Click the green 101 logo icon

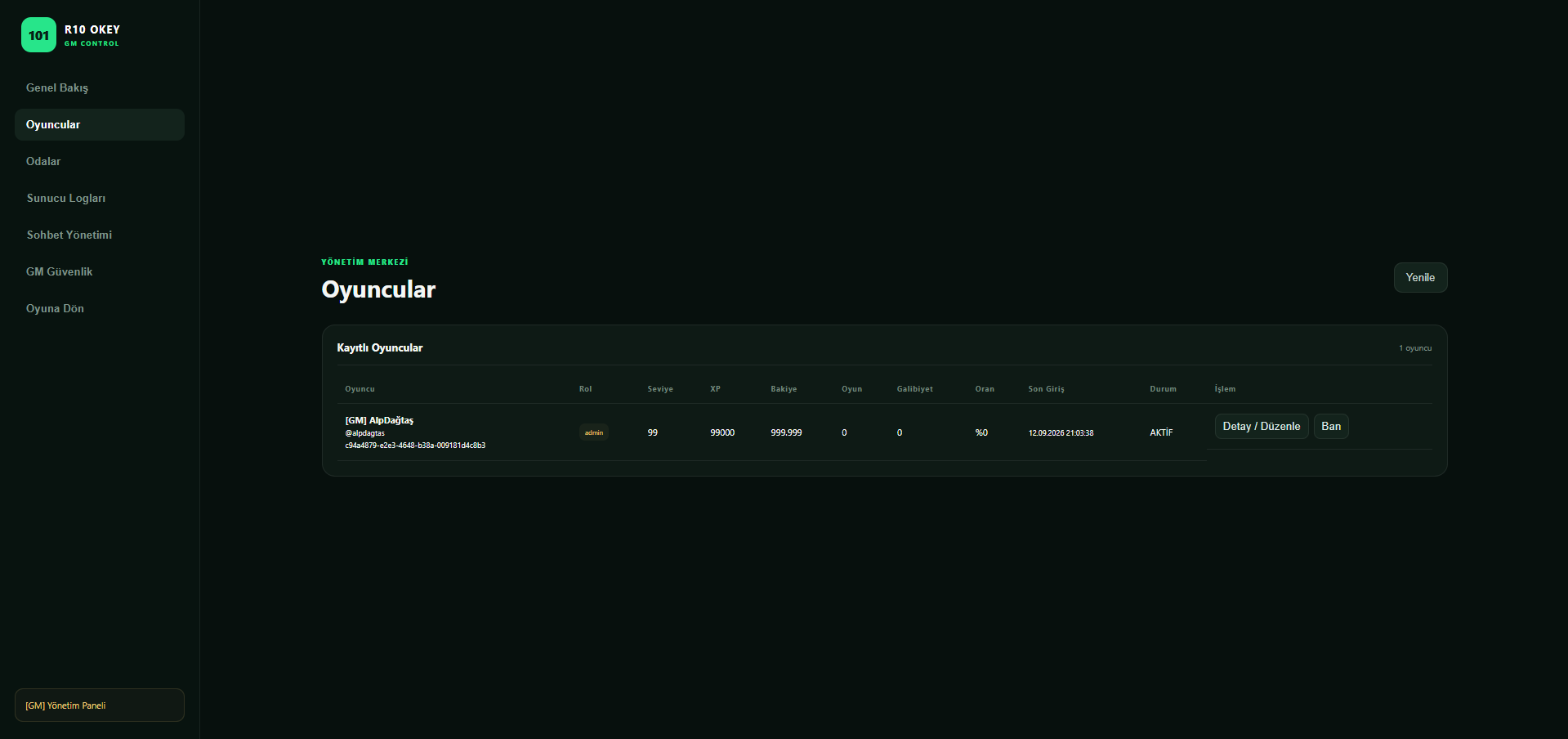click(38, 35)
